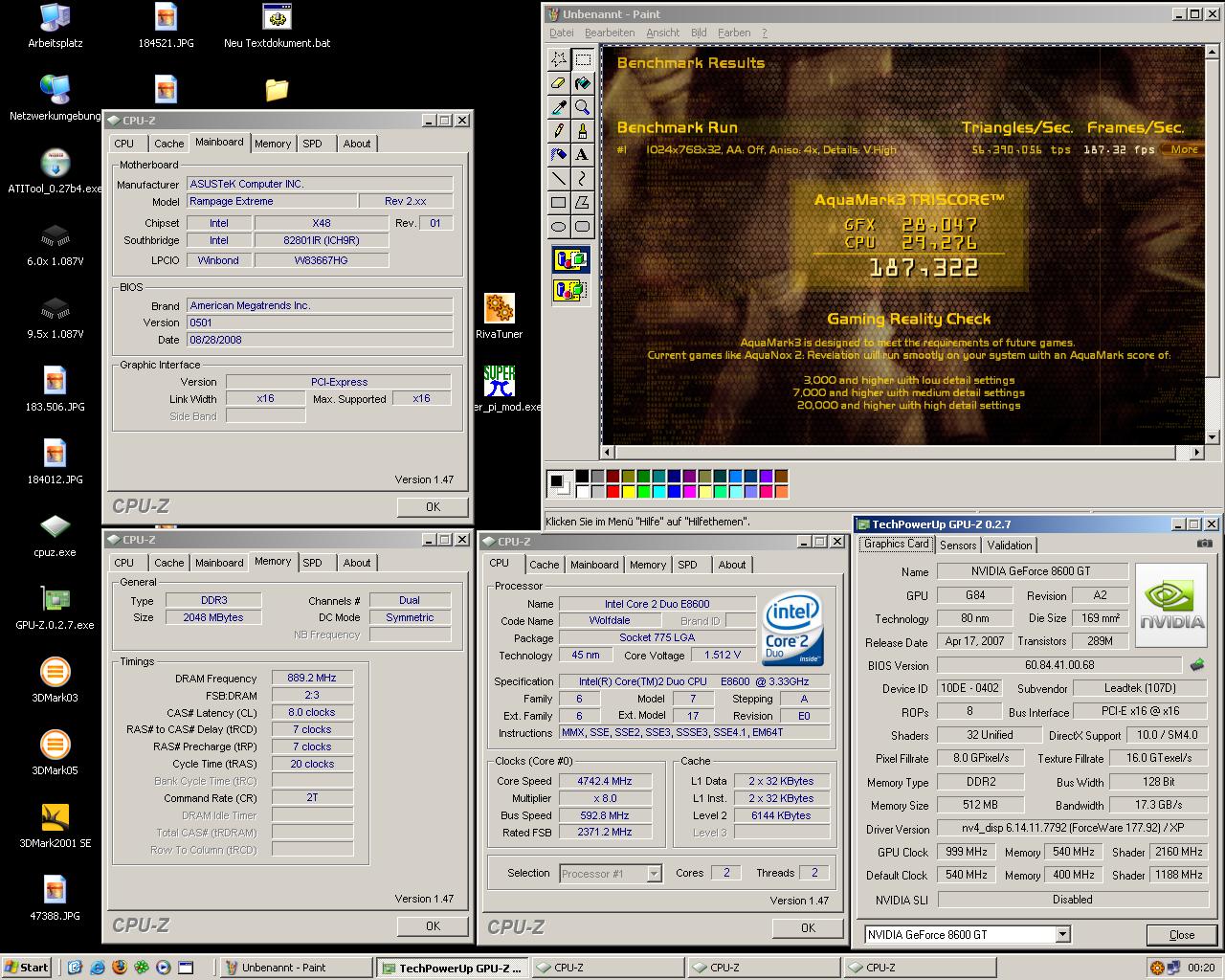Click OK in the CPU-Z Memory window
The height and width of the screenshot is (980, 1225).
click(433, 925)
